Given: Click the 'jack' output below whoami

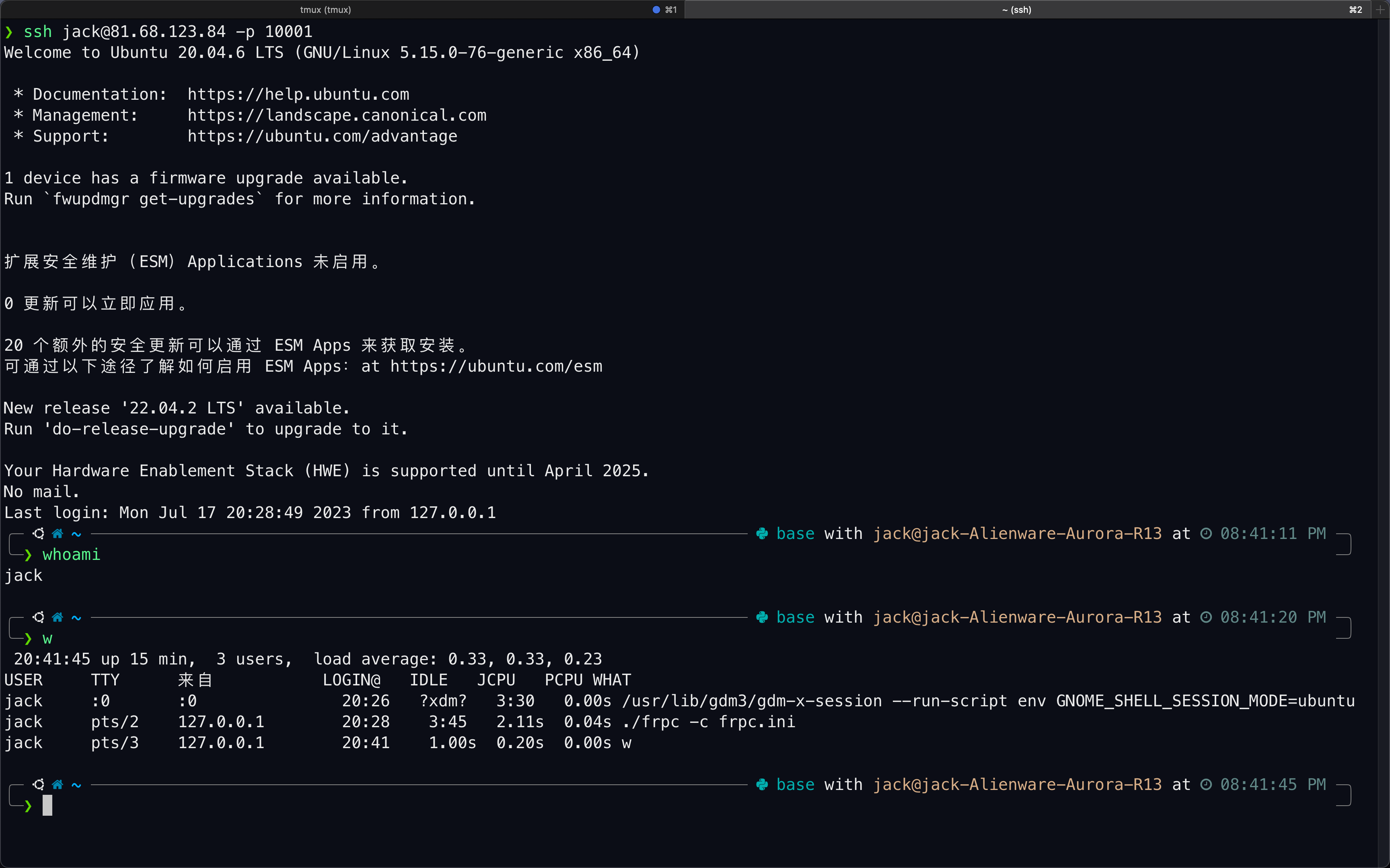Looking at the screenshot, I should pyautogui.click(x=24, y=575).
